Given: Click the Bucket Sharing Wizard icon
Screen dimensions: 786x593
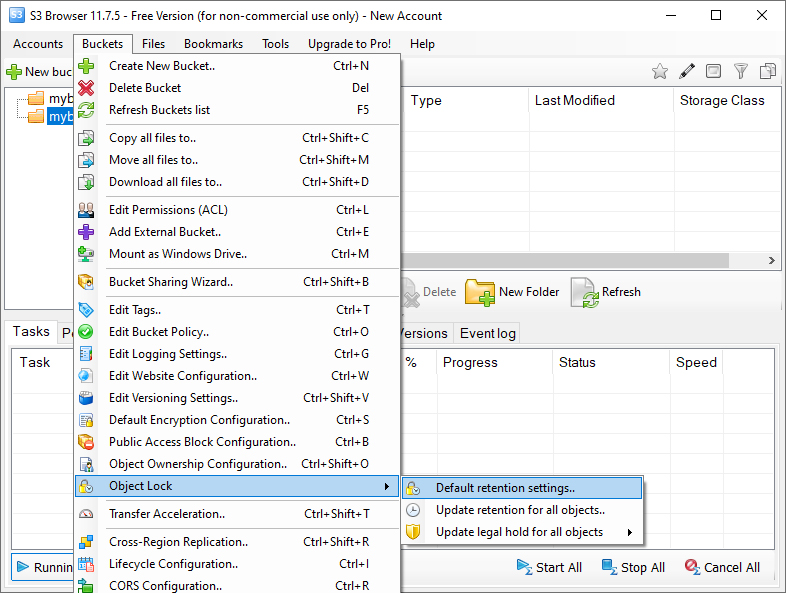Looking at the screenshot, I should click(86, 282).
